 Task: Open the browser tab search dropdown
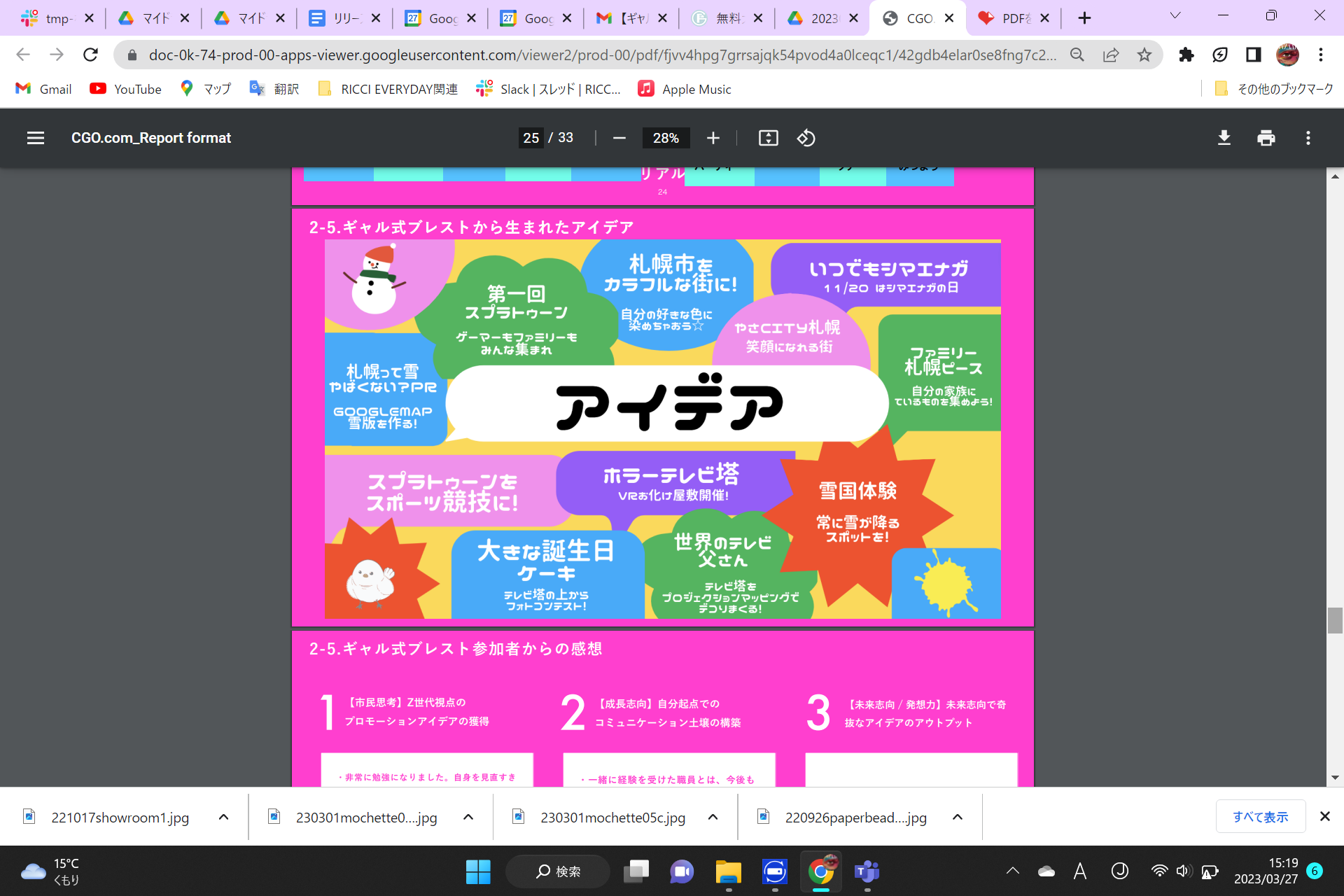coord(1175,15)
